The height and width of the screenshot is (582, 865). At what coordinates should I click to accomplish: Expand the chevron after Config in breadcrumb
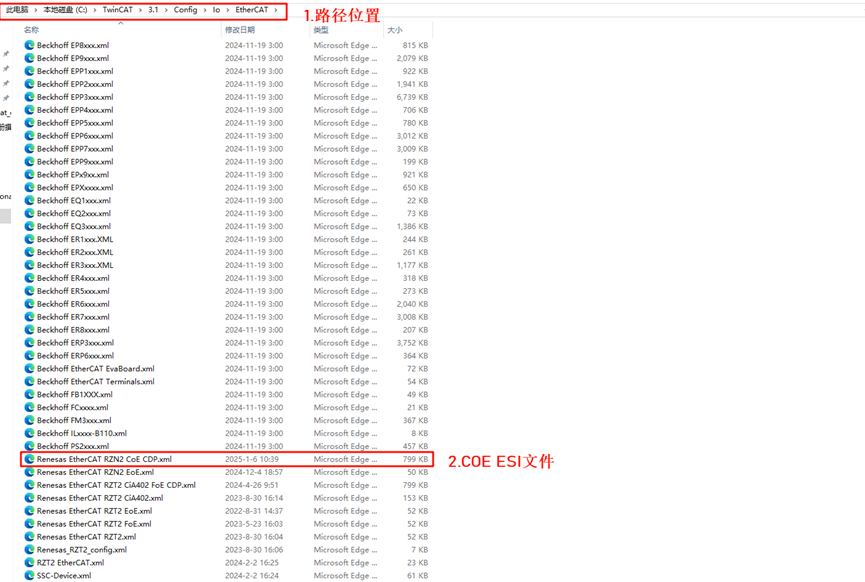point(205,10)
